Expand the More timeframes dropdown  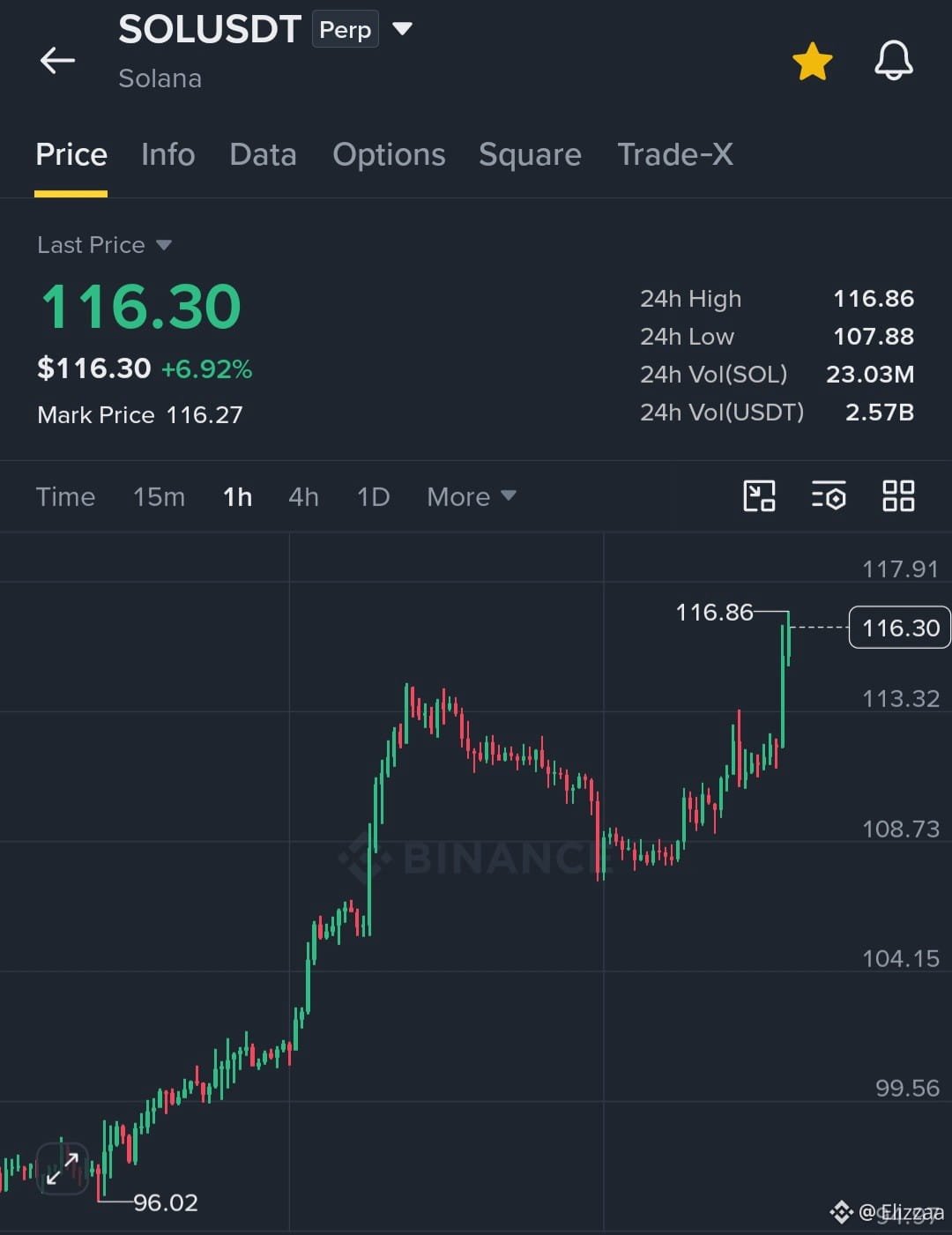[x=471, y=496]
